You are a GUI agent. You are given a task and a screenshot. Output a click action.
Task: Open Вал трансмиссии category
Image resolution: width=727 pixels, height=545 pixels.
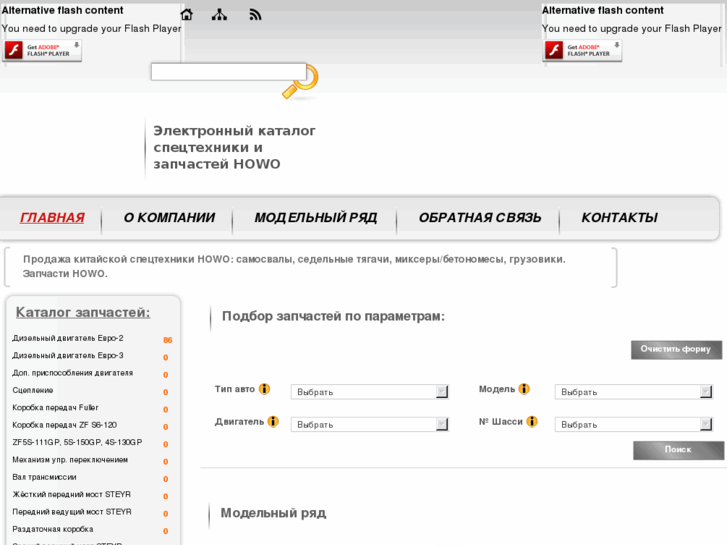pyautogui.click(x=45, y=477)
